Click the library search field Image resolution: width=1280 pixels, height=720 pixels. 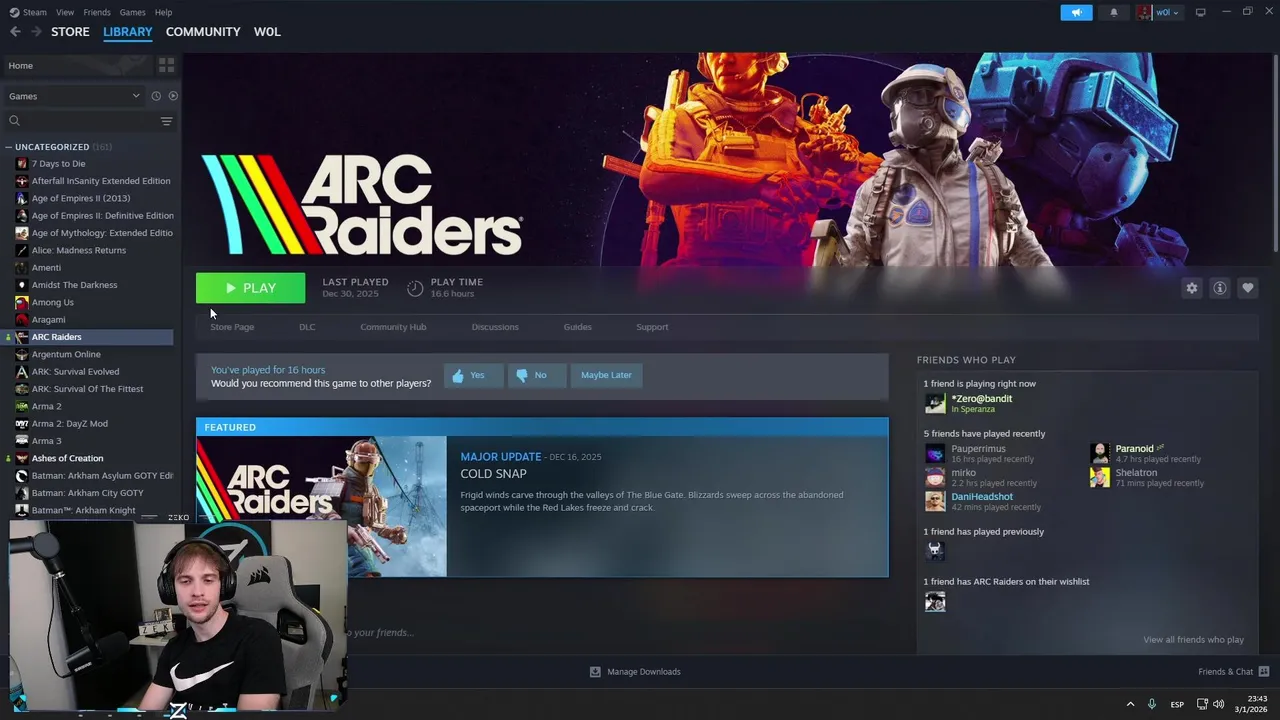[x=88, y=121]
